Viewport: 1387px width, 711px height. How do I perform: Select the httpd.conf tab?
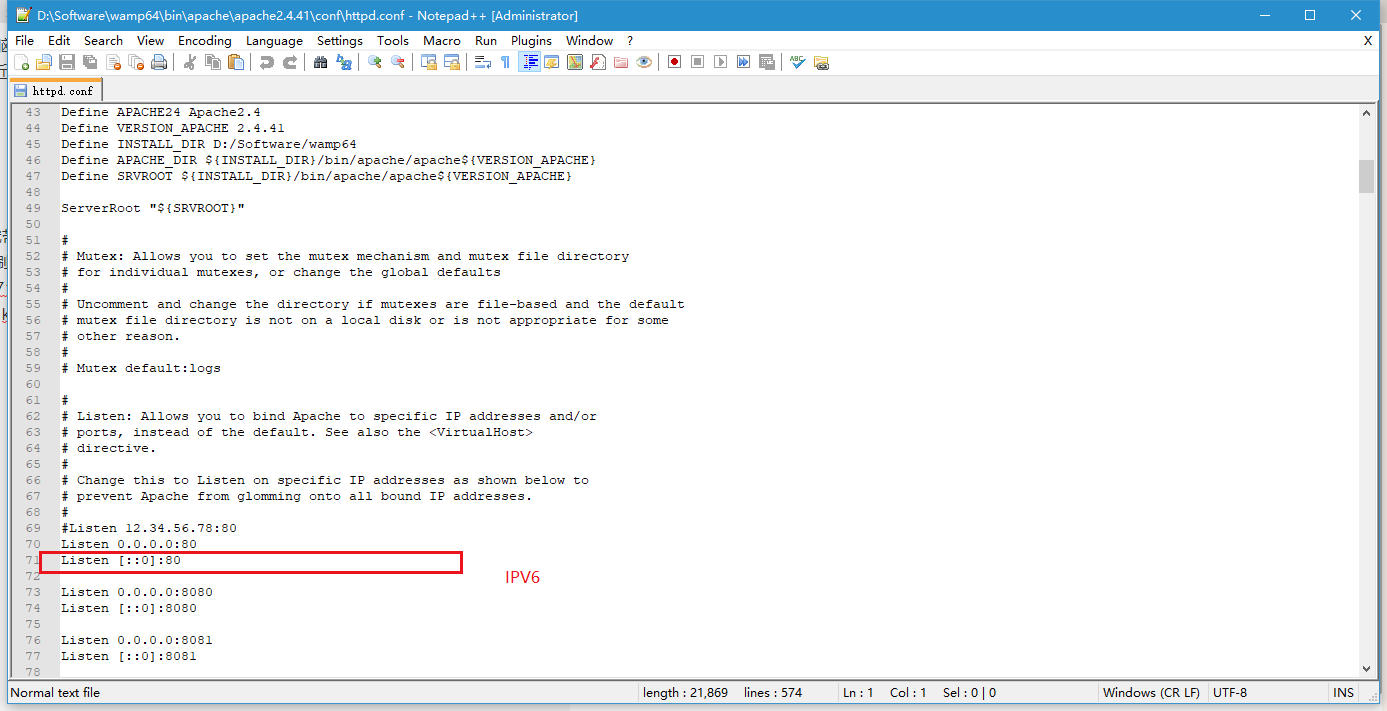click(x=55, y=90)
